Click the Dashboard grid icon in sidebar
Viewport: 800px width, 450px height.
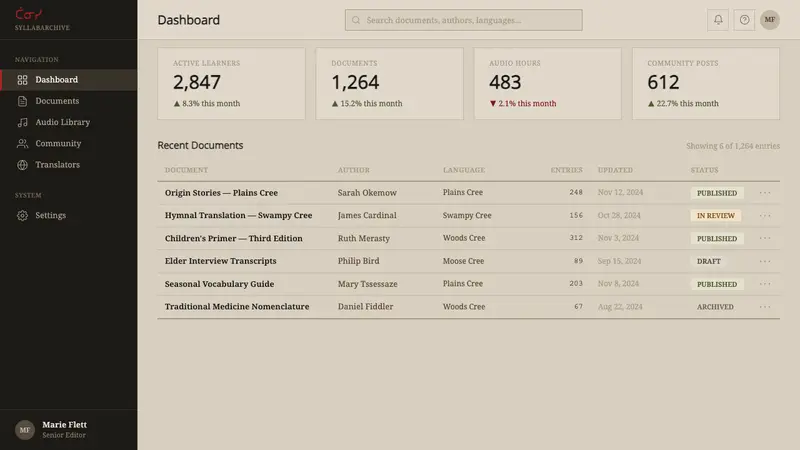[x=22, y=80]
